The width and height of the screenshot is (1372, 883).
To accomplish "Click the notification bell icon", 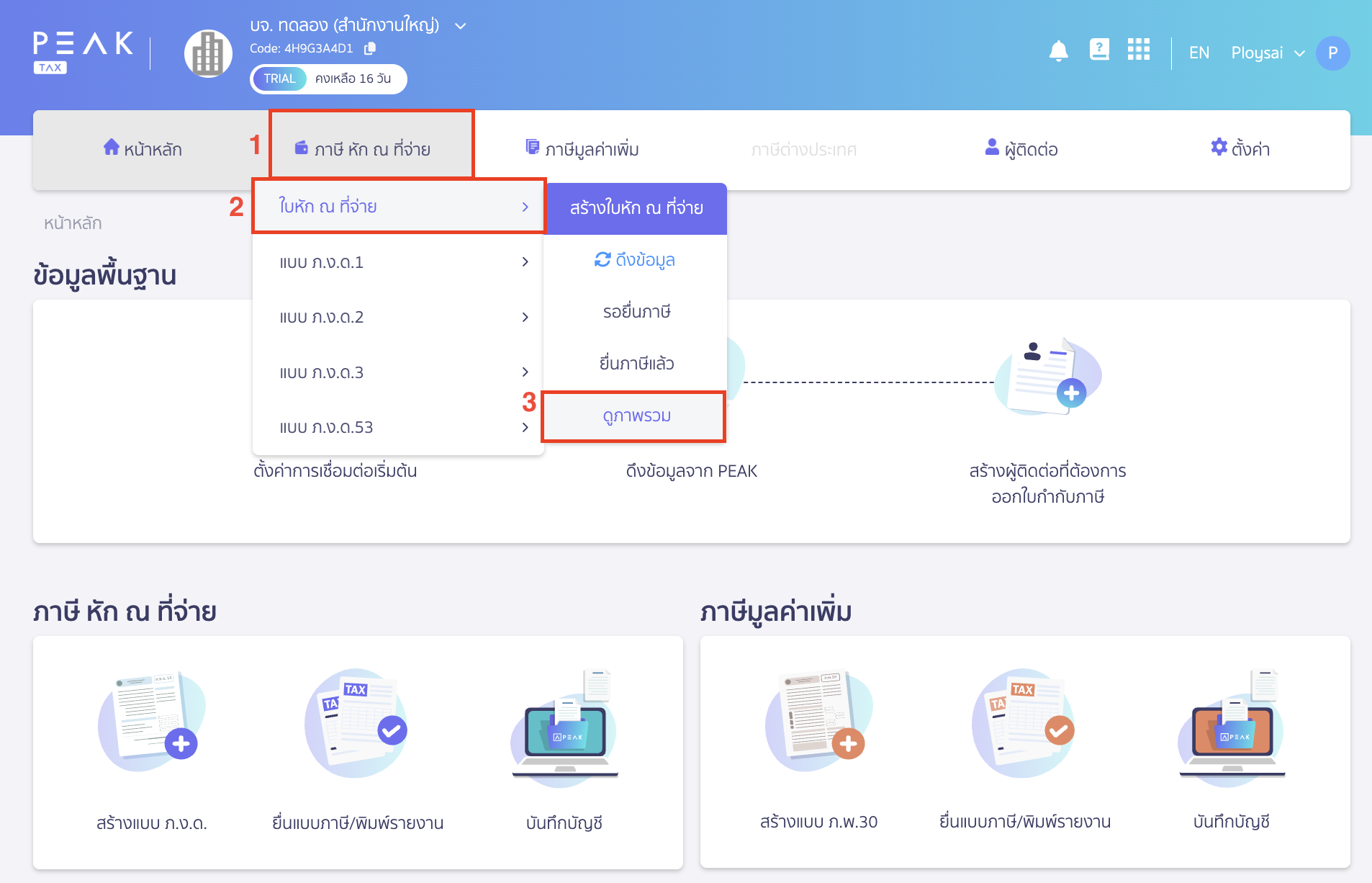I will (1058, 51).
